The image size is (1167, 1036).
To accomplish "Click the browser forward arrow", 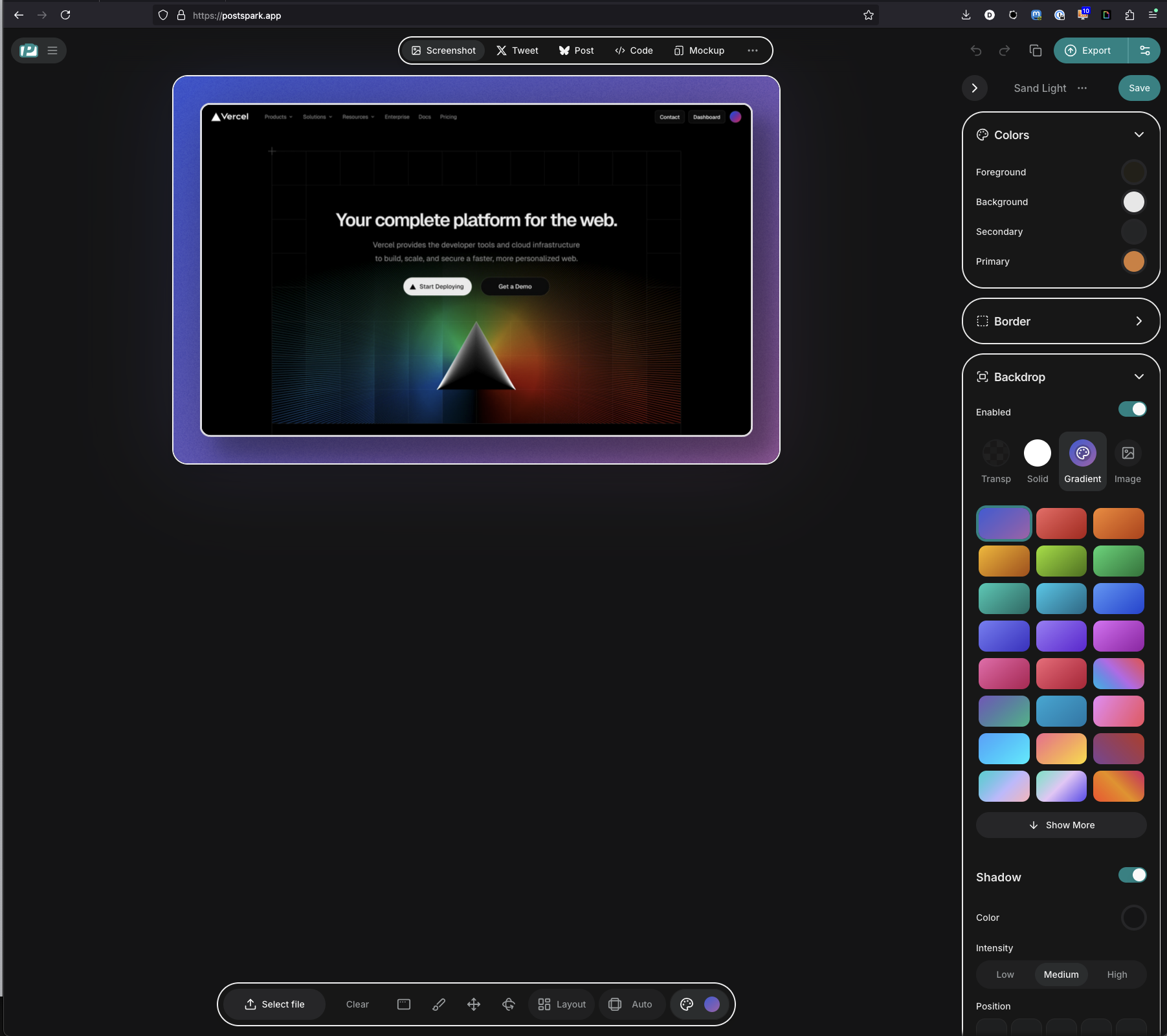I will coord(42,15).
